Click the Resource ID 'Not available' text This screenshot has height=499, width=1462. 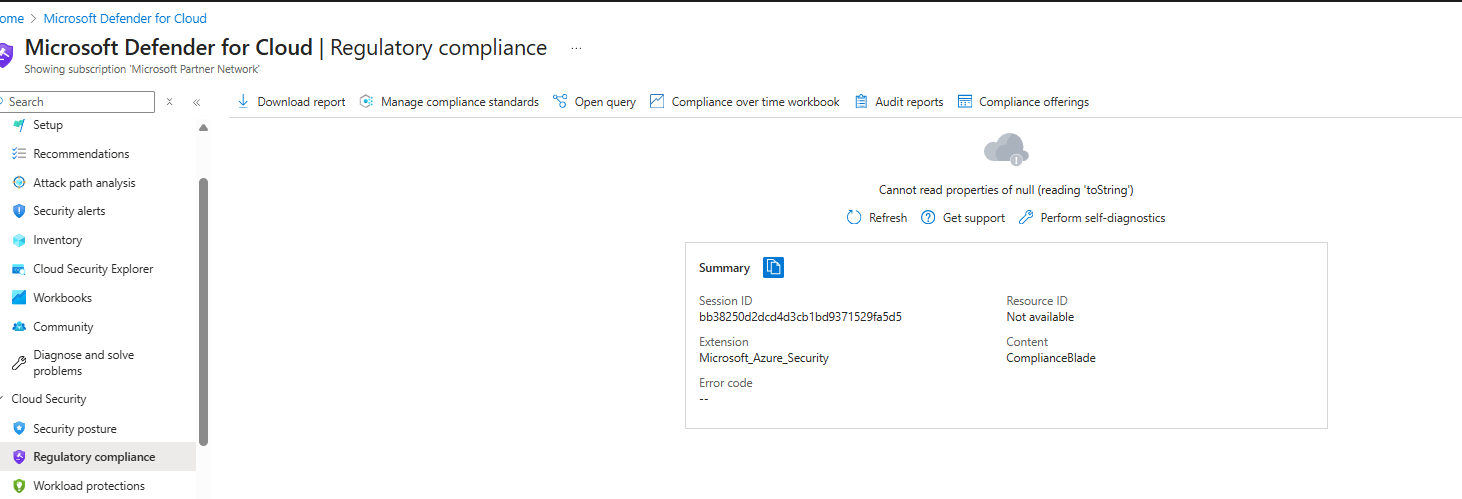coord(1040,317)
